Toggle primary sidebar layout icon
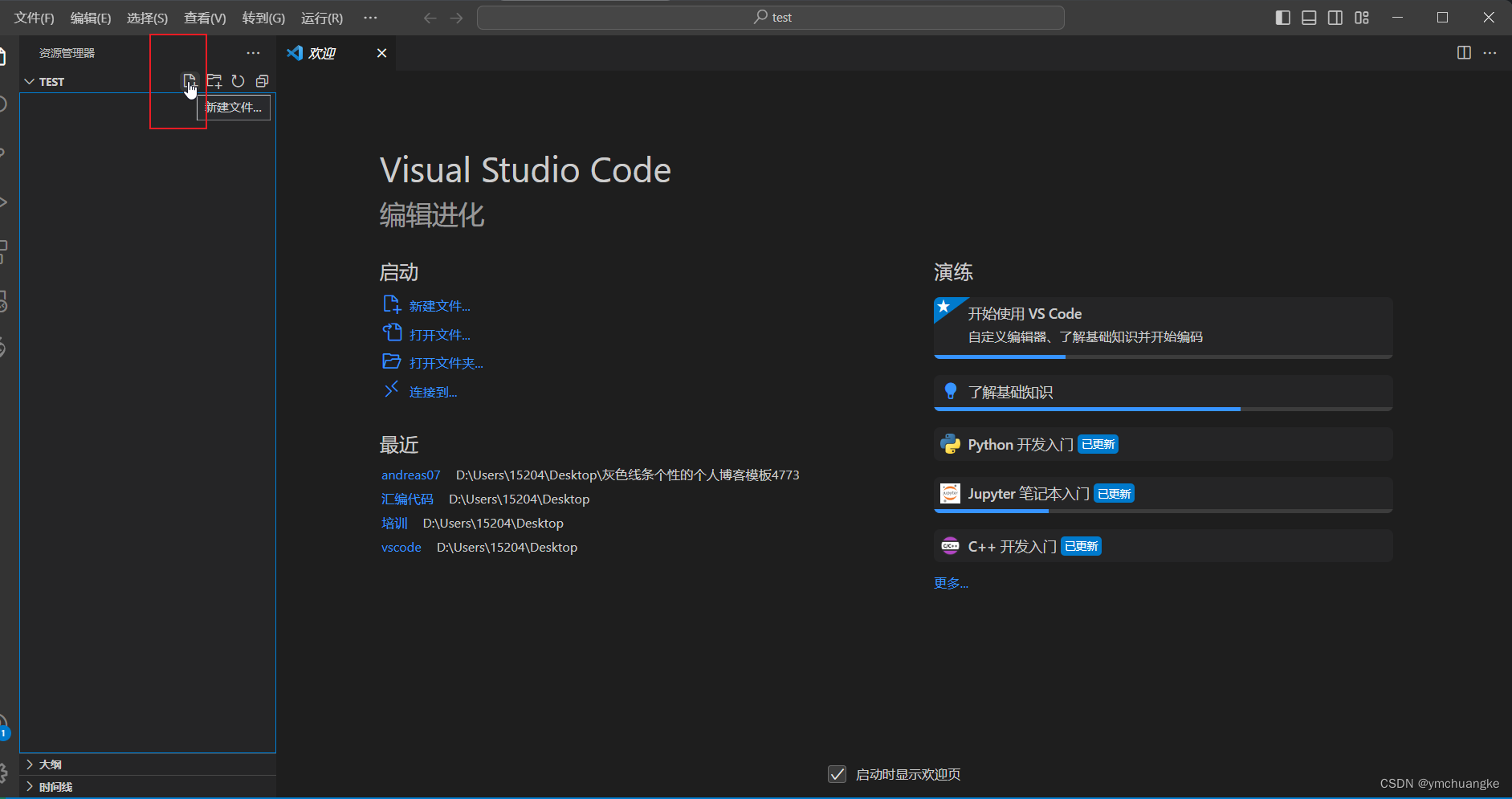 [x=1283, y=18]
